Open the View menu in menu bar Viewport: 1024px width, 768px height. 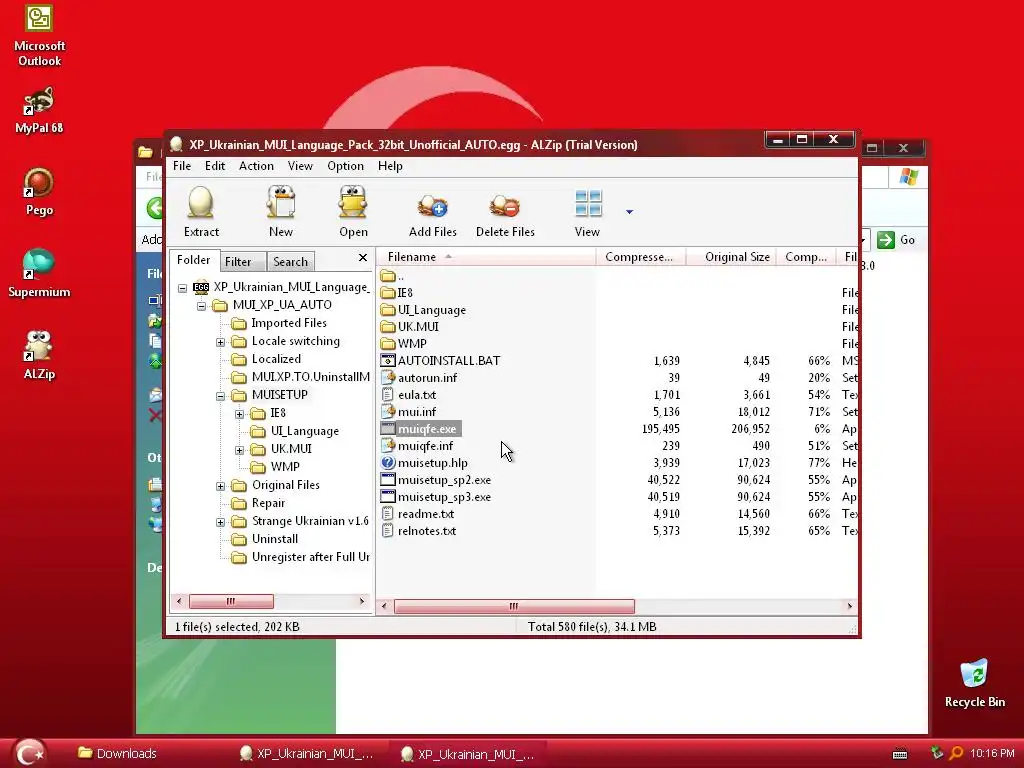coord(300,166)
